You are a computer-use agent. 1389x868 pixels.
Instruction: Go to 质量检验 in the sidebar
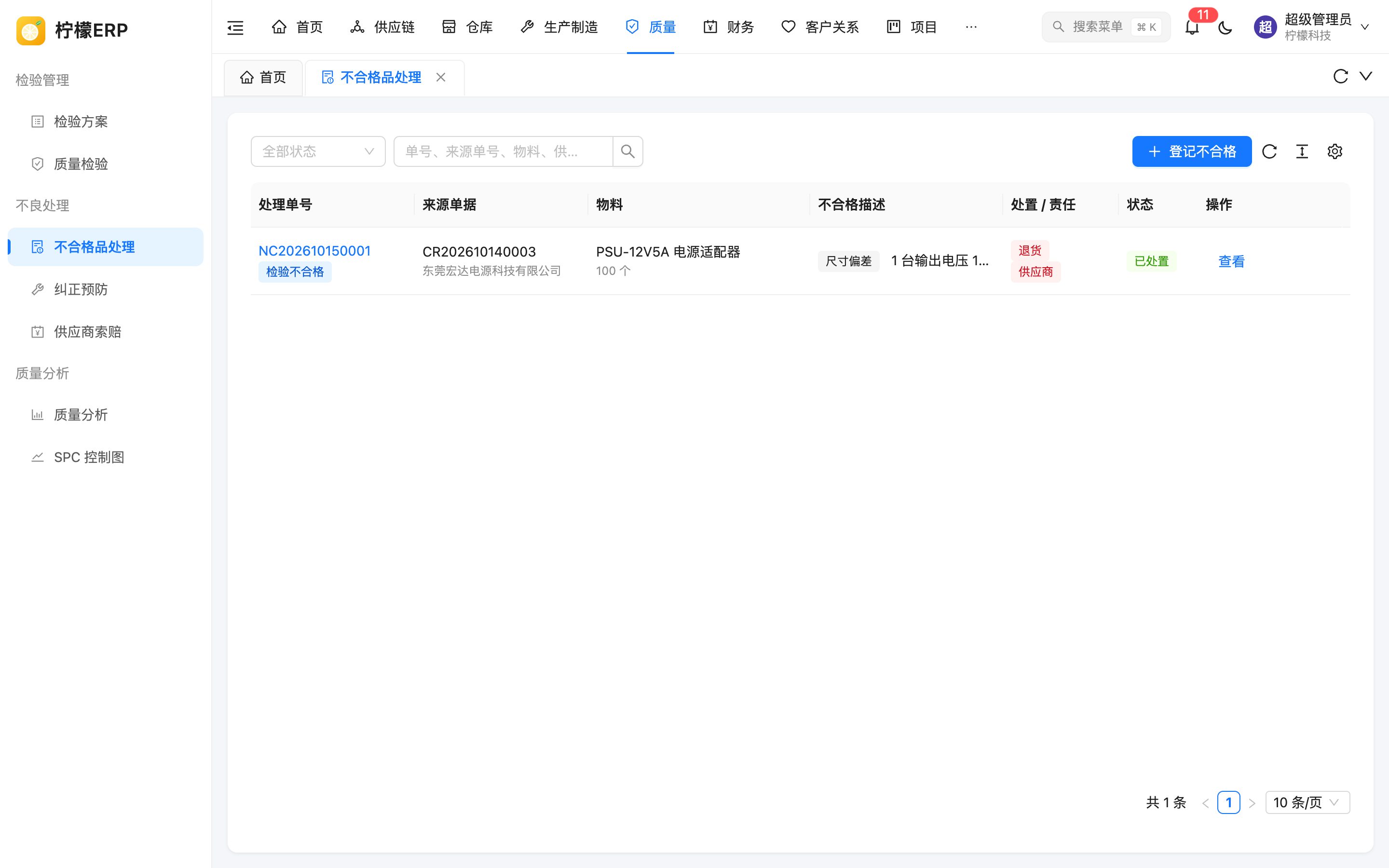(106, 164)
